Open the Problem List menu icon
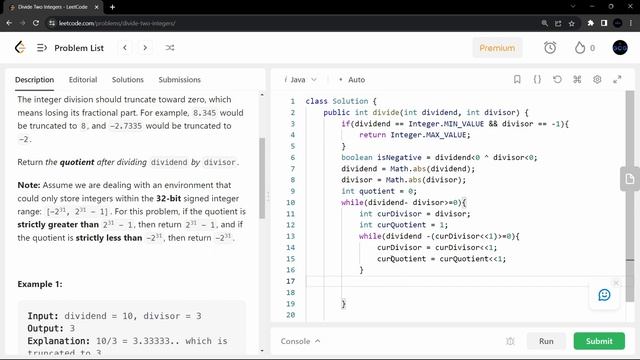This screenshot has width=640, height=360. [42, 48]
